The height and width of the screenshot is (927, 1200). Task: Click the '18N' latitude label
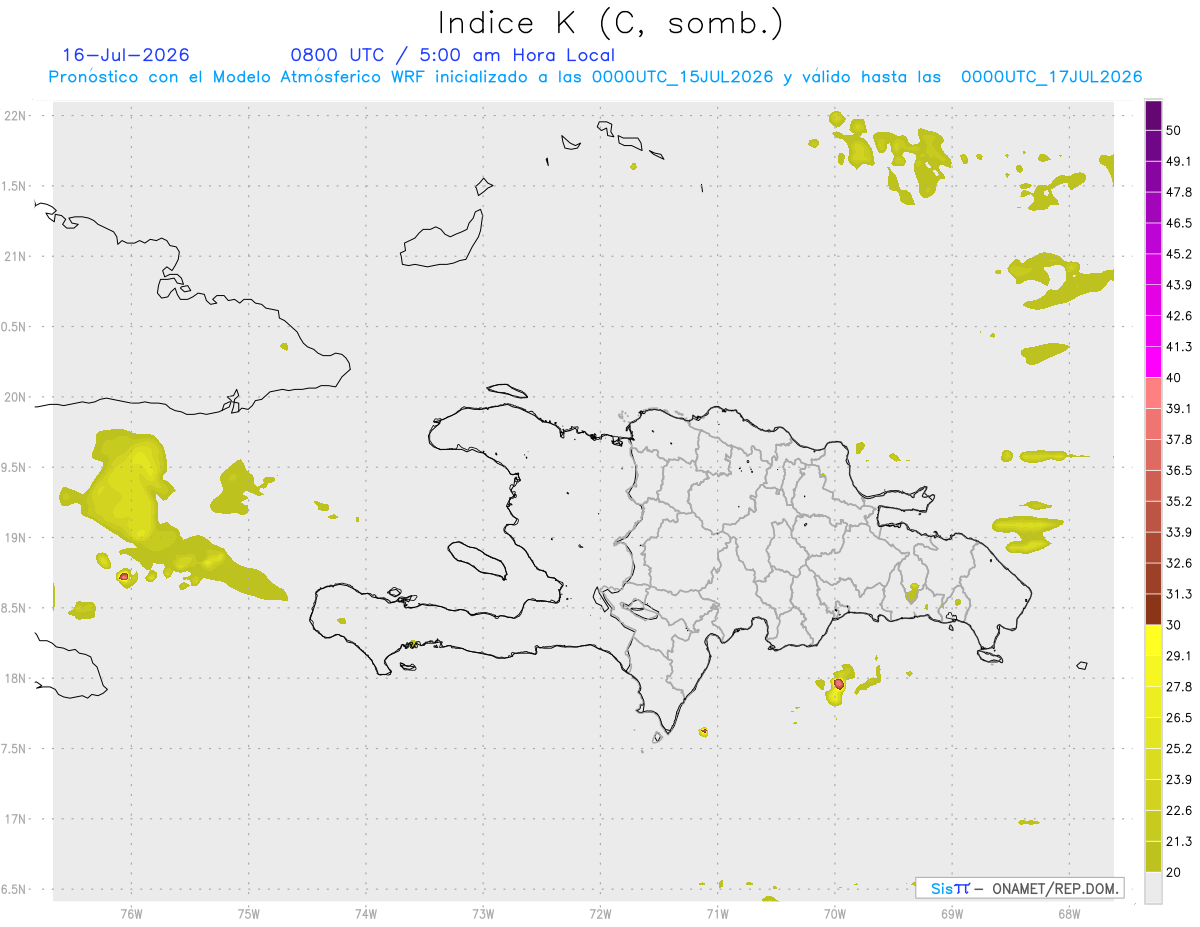pyautogui.click(x=17, y=678)
